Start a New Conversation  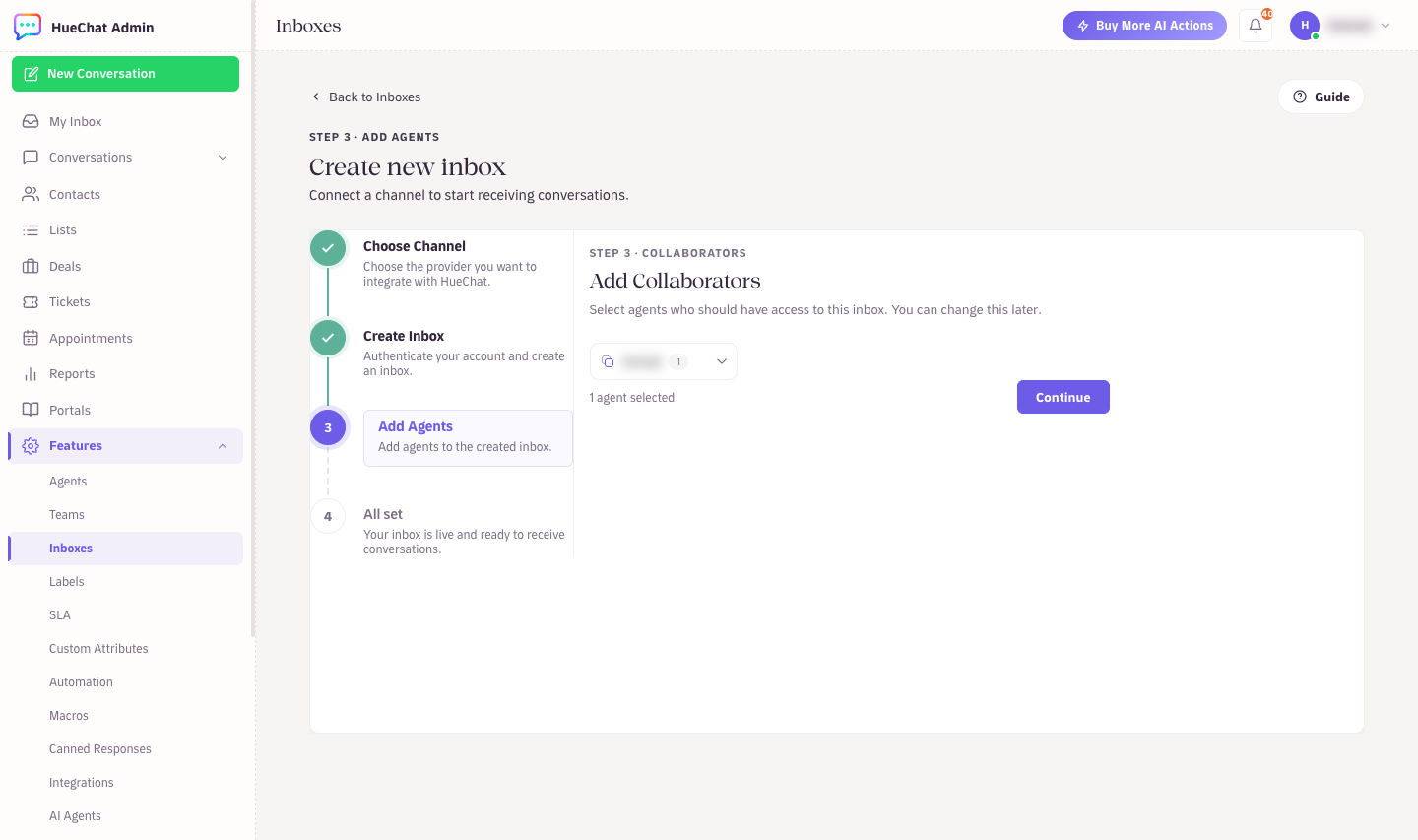(x=125, y=74)
